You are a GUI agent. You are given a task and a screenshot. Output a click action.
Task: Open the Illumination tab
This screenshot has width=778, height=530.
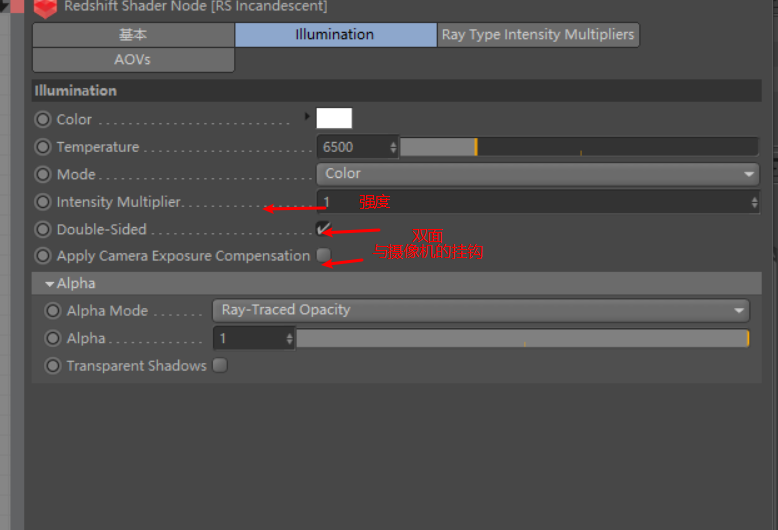pos(335,35)
